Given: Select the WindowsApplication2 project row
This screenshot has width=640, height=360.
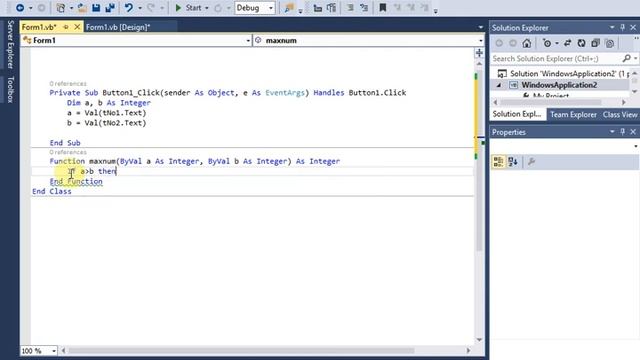Looking at the screenshot, I should [559, 85].
